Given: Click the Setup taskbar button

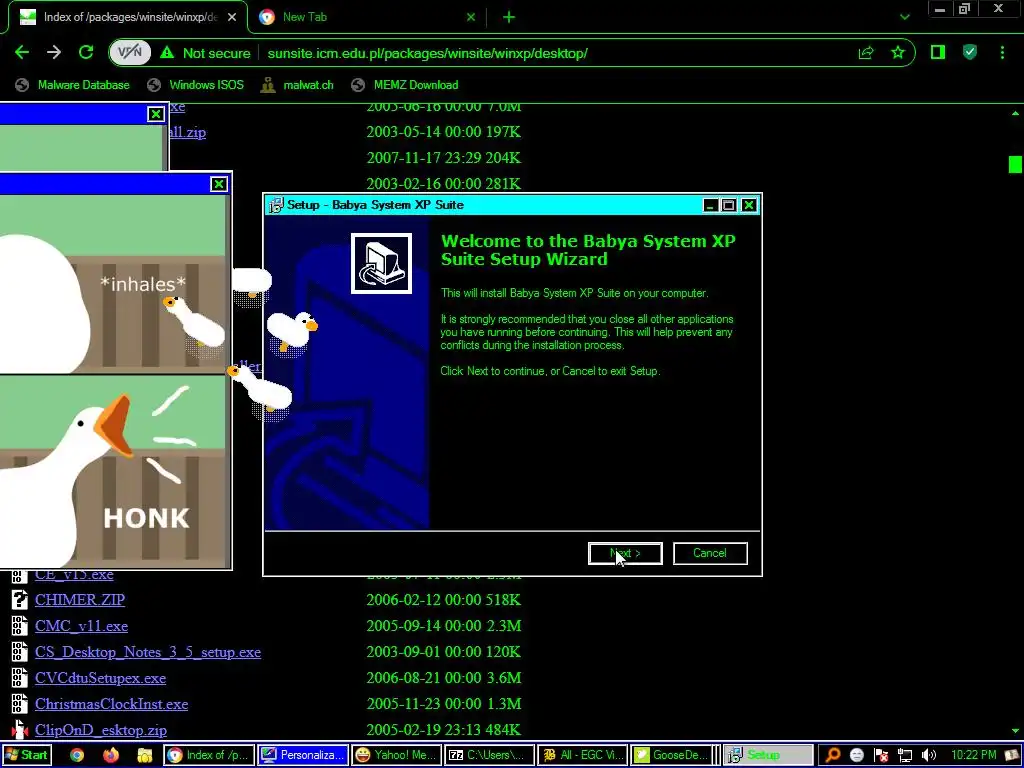Looking at the screenshot, I should tap(768, 755).
